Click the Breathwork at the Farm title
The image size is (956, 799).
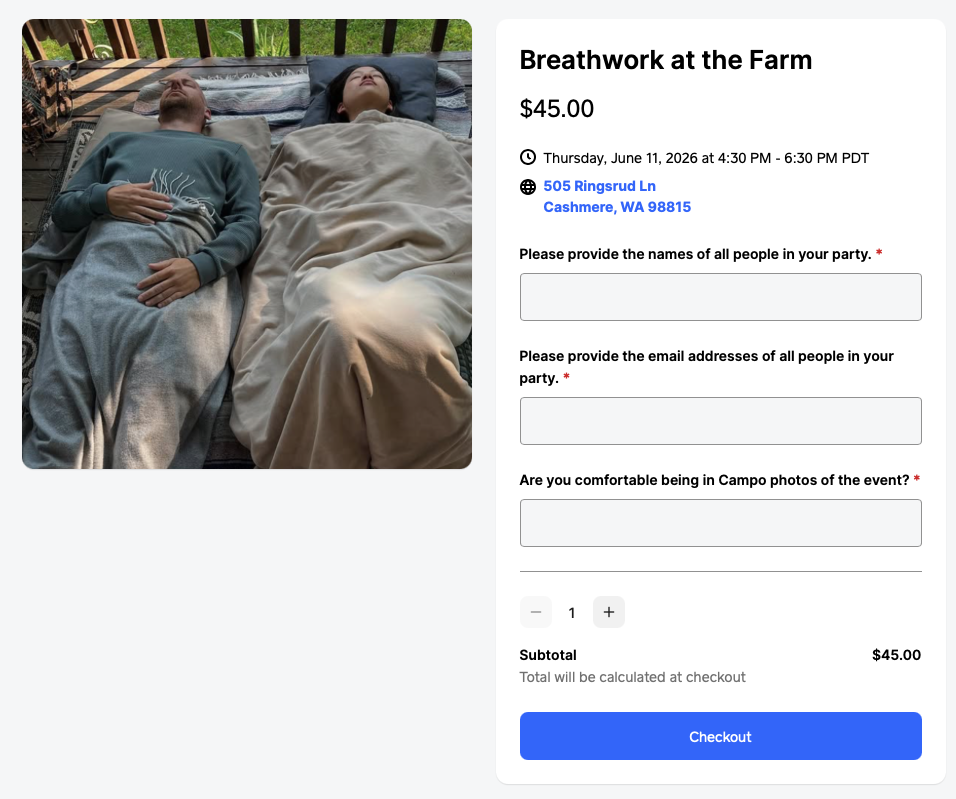tap(666, 60)
